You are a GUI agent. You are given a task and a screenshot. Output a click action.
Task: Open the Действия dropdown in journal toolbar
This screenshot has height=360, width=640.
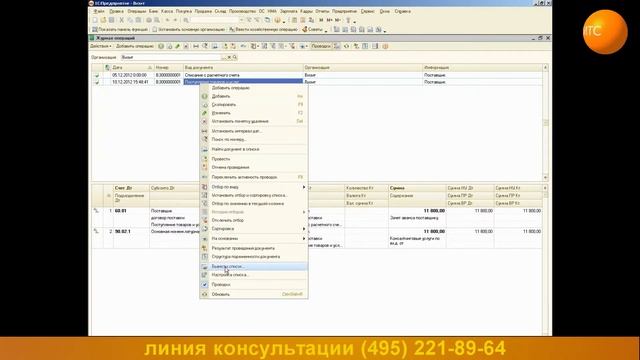click(x=100, y=46)
